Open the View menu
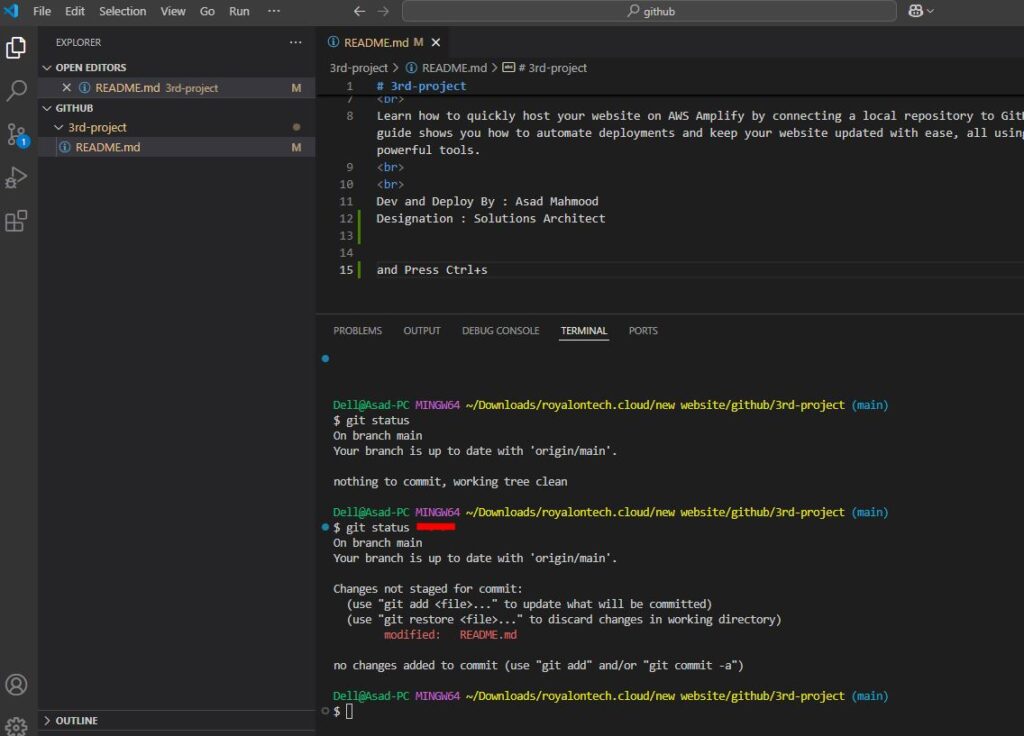This screenshot has width=1024, height=736. pos(173,11)
